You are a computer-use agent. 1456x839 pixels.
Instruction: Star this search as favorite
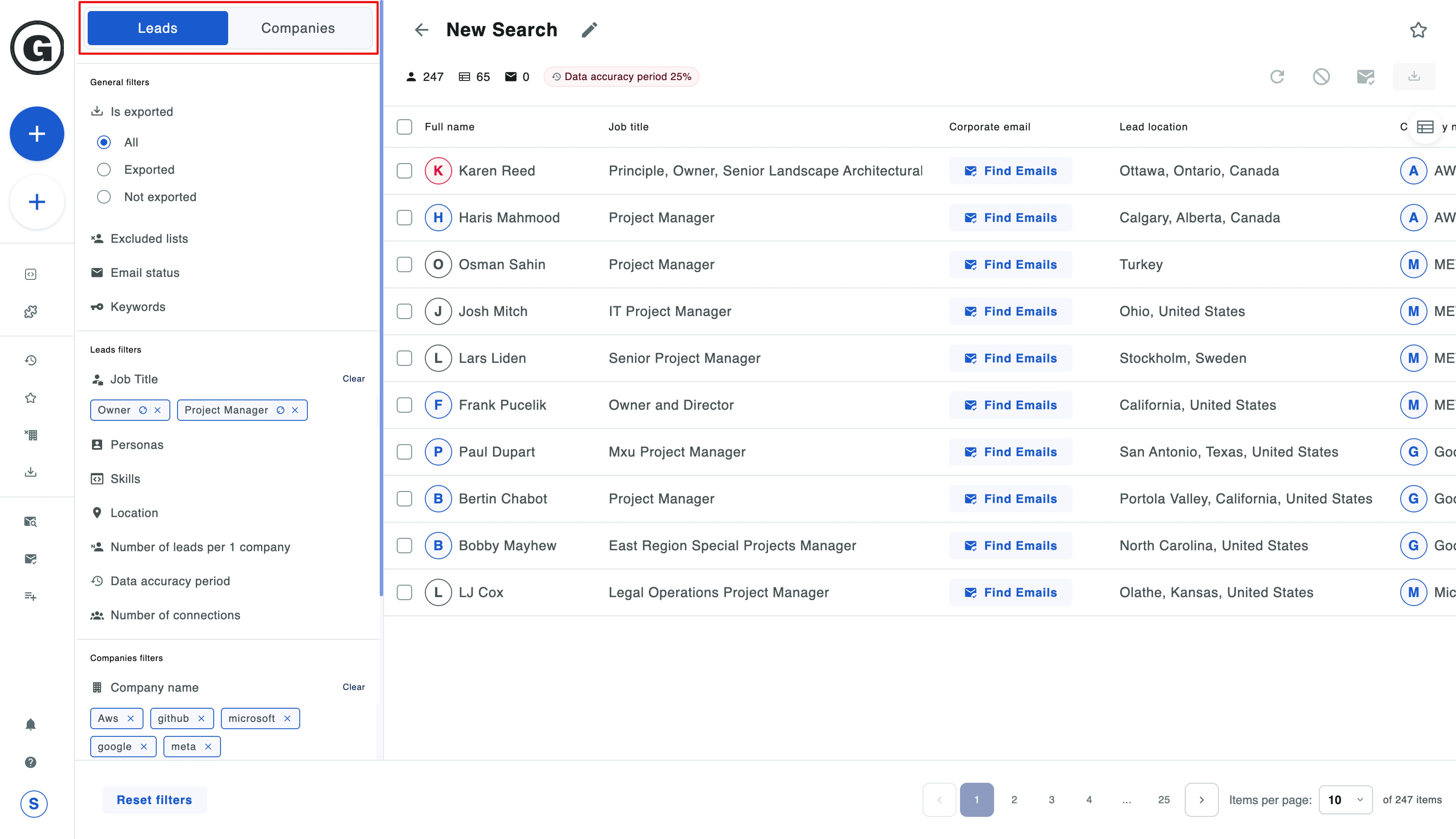1418,30
